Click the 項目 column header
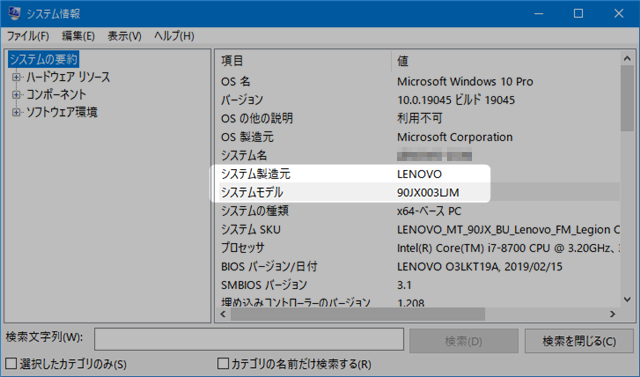The image size is (640, 377). point(304,61)
